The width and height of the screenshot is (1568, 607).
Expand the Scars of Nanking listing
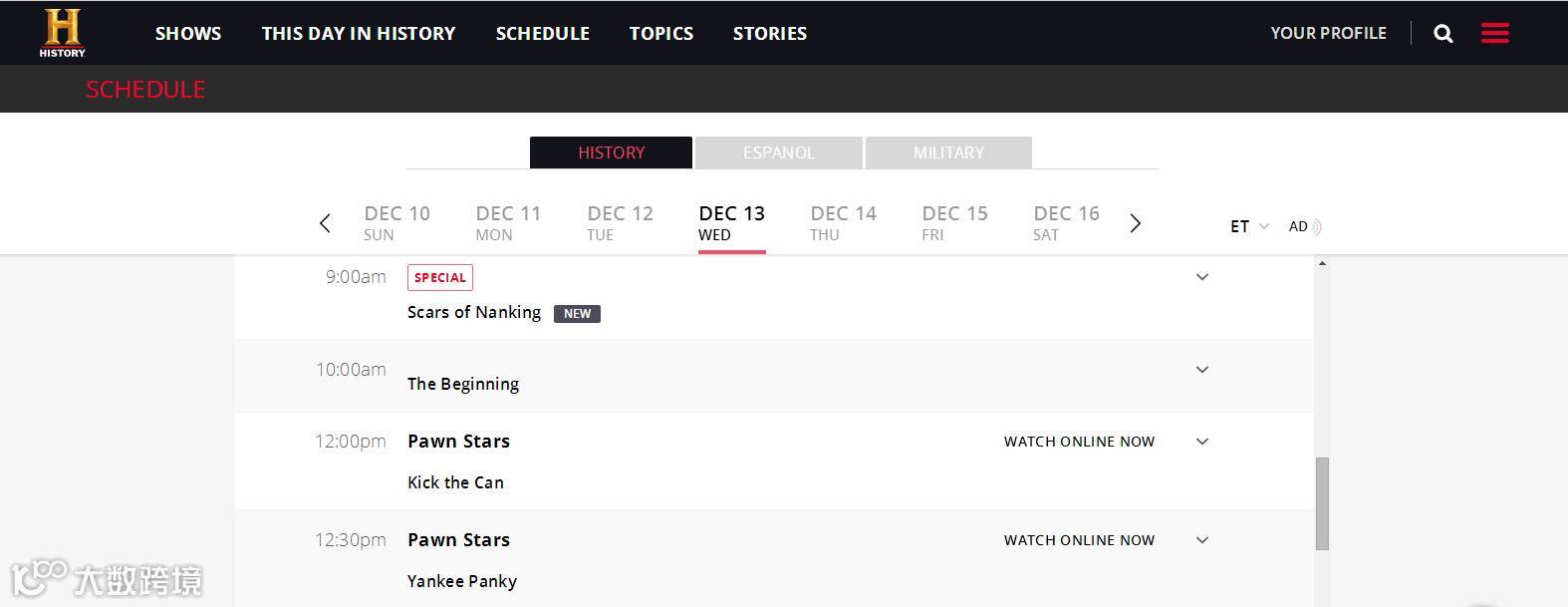(1202, 277)
